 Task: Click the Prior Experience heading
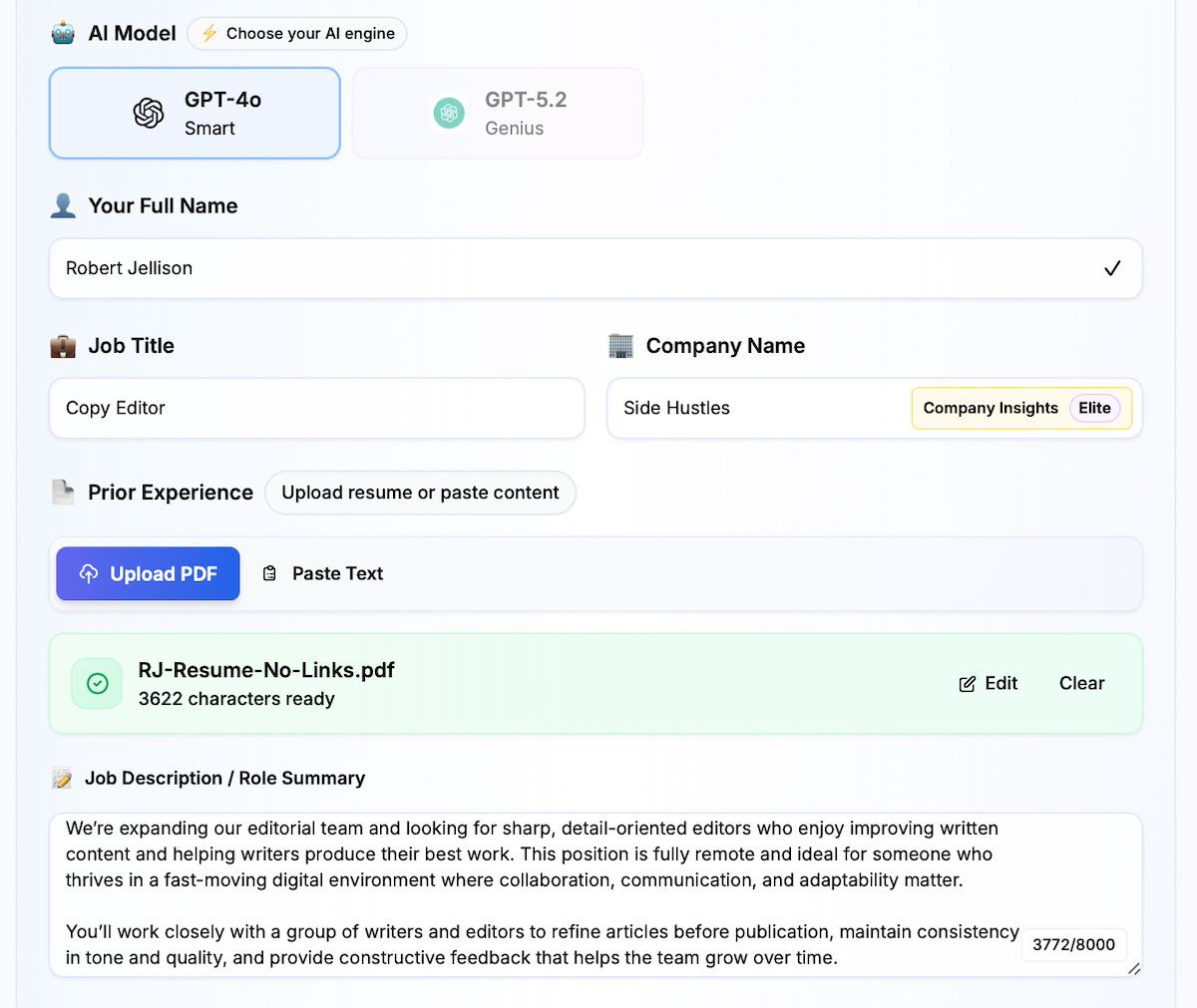(171, 493)
